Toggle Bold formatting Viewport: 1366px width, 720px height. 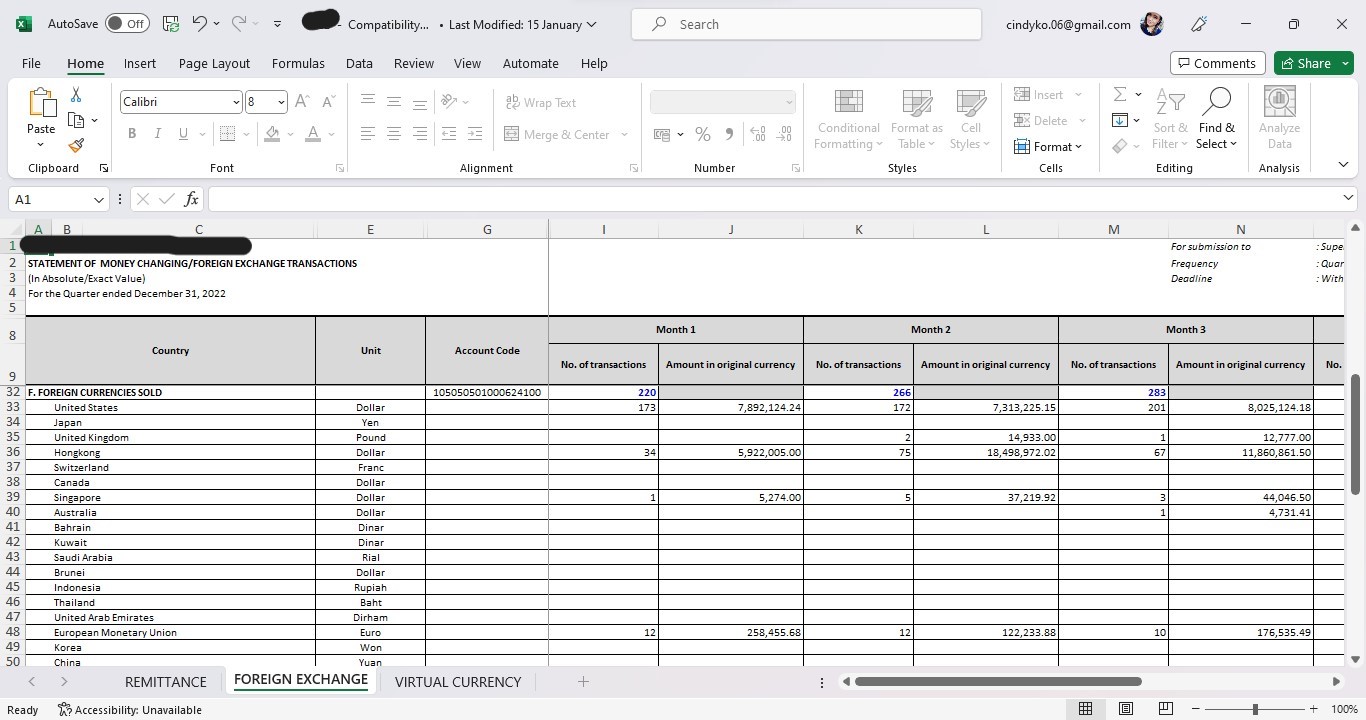point(132,134)
